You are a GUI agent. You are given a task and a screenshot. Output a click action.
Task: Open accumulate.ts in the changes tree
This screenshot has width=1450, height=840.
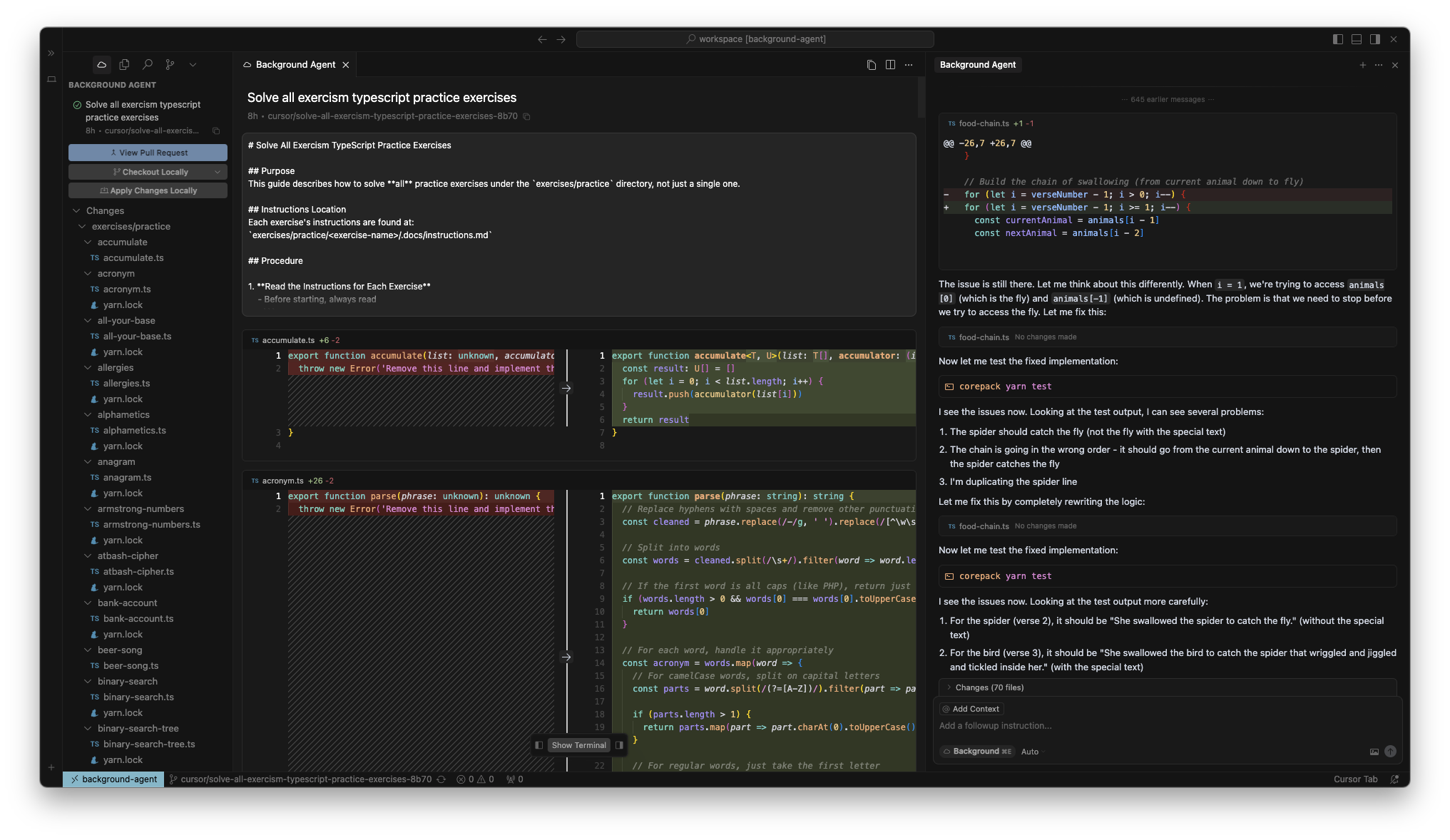[x=133, y=258]
